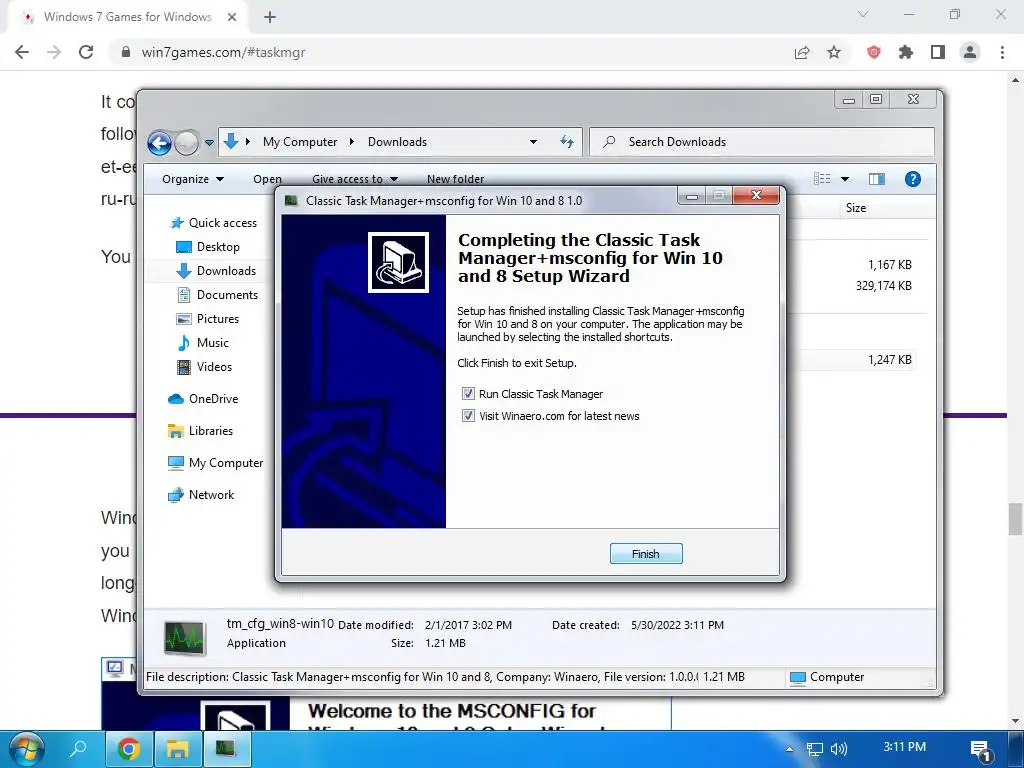Open the Chrome profile avatar
The width and height of the screenshot is (1024, 768).
pyautogui.click(x=970, y=52)
